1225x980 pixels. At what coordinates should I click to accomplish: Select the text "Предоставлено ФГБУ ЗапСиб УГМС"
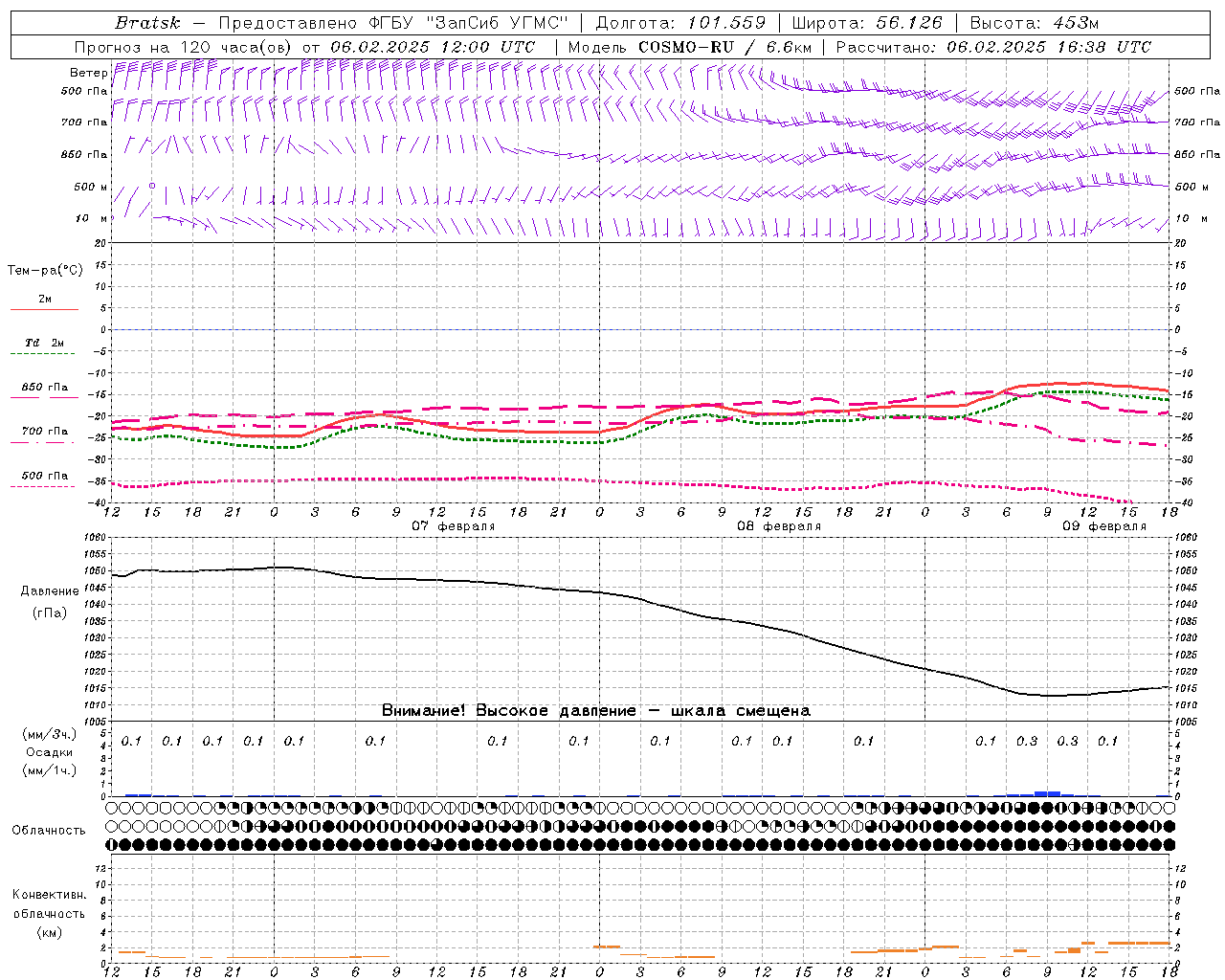coord(393,23)
